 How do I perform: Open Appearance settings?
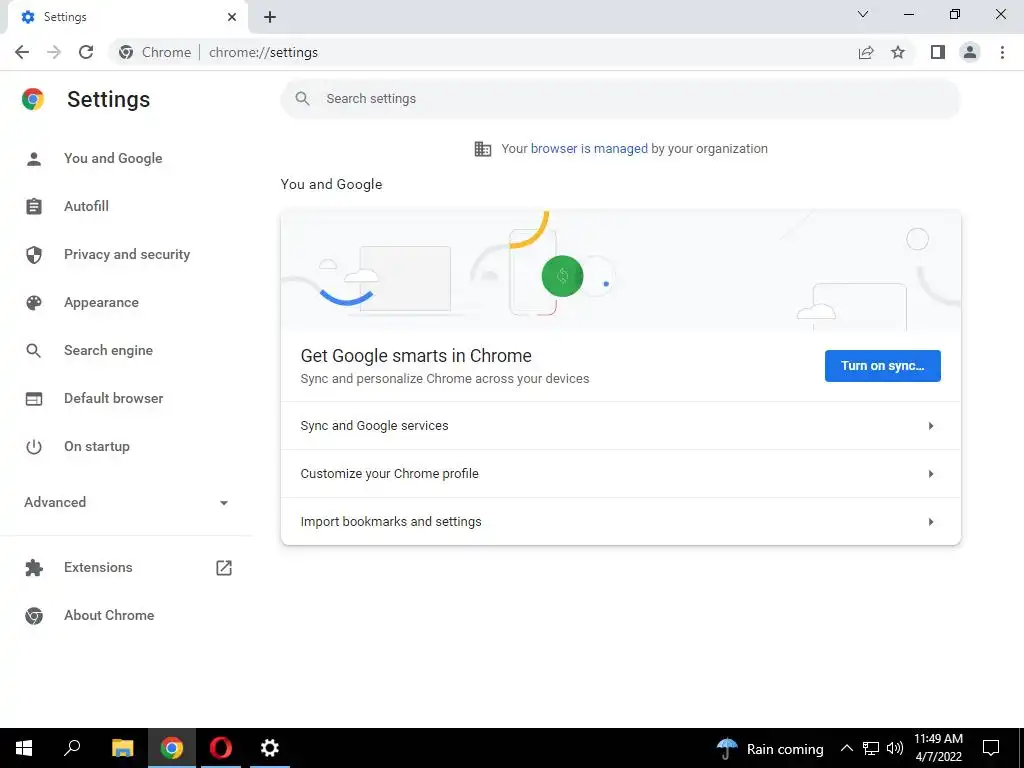(101, 302)
